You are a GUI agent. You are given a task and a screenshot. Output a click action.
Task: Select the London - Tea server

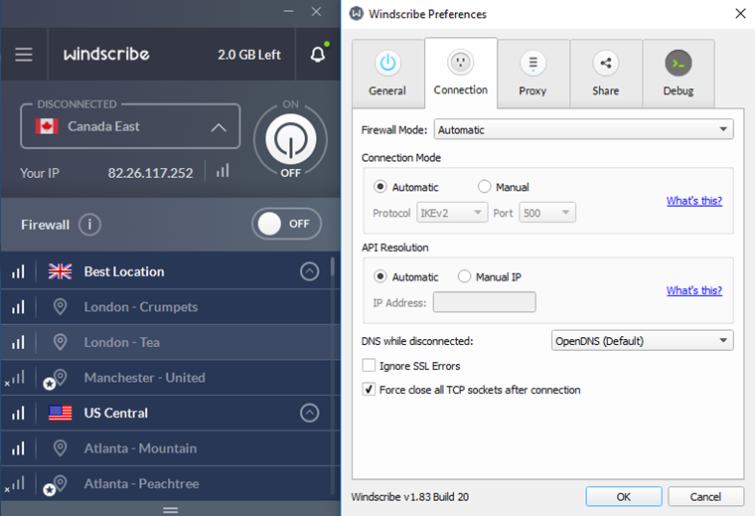tap(166, 342)
